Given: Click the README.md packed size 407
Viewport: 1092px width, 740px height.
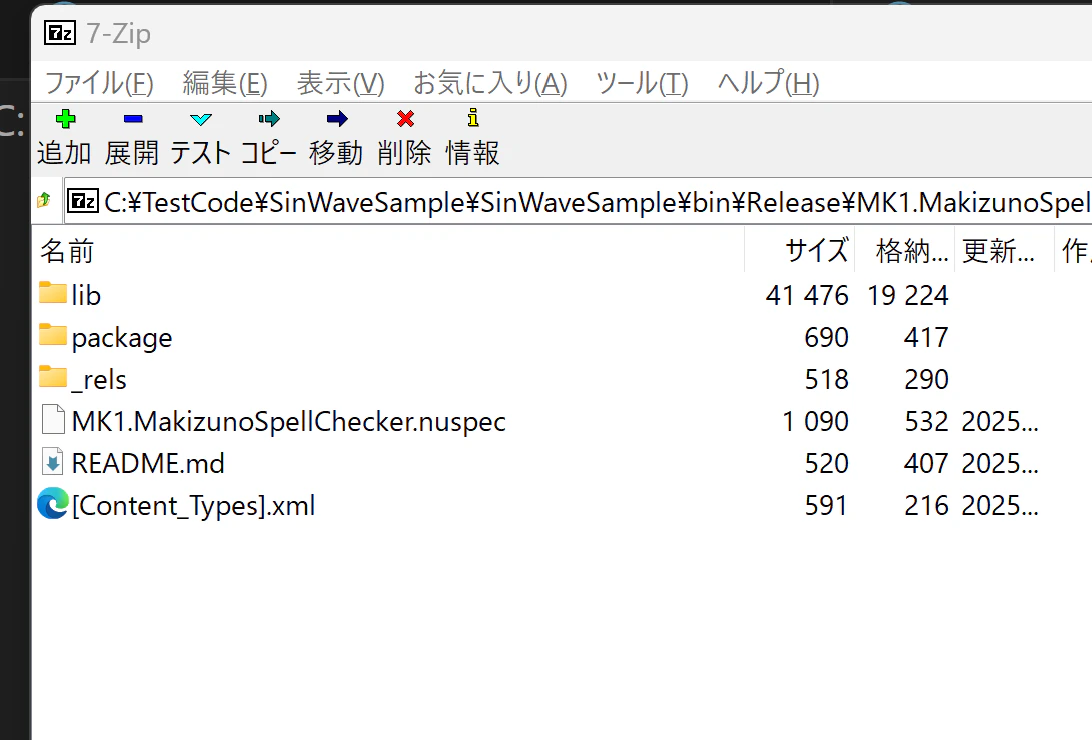Looking at the screenshot, I should pyautogui.click(x=926, y=464).
